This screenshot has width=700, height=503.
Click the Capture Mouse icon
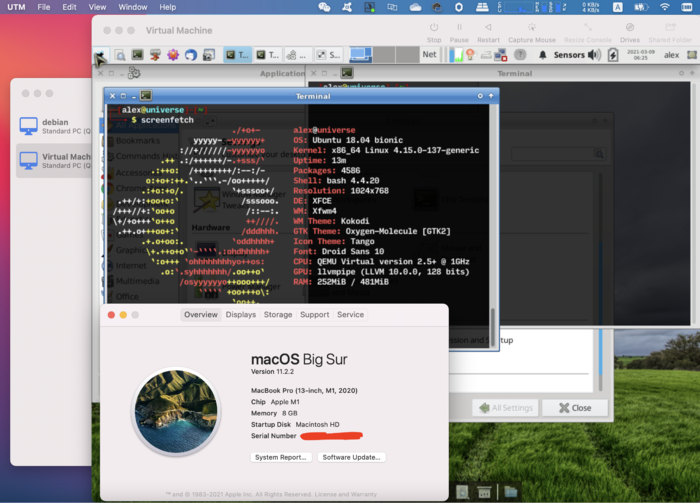pyautogui.click(x=531, y=27)
